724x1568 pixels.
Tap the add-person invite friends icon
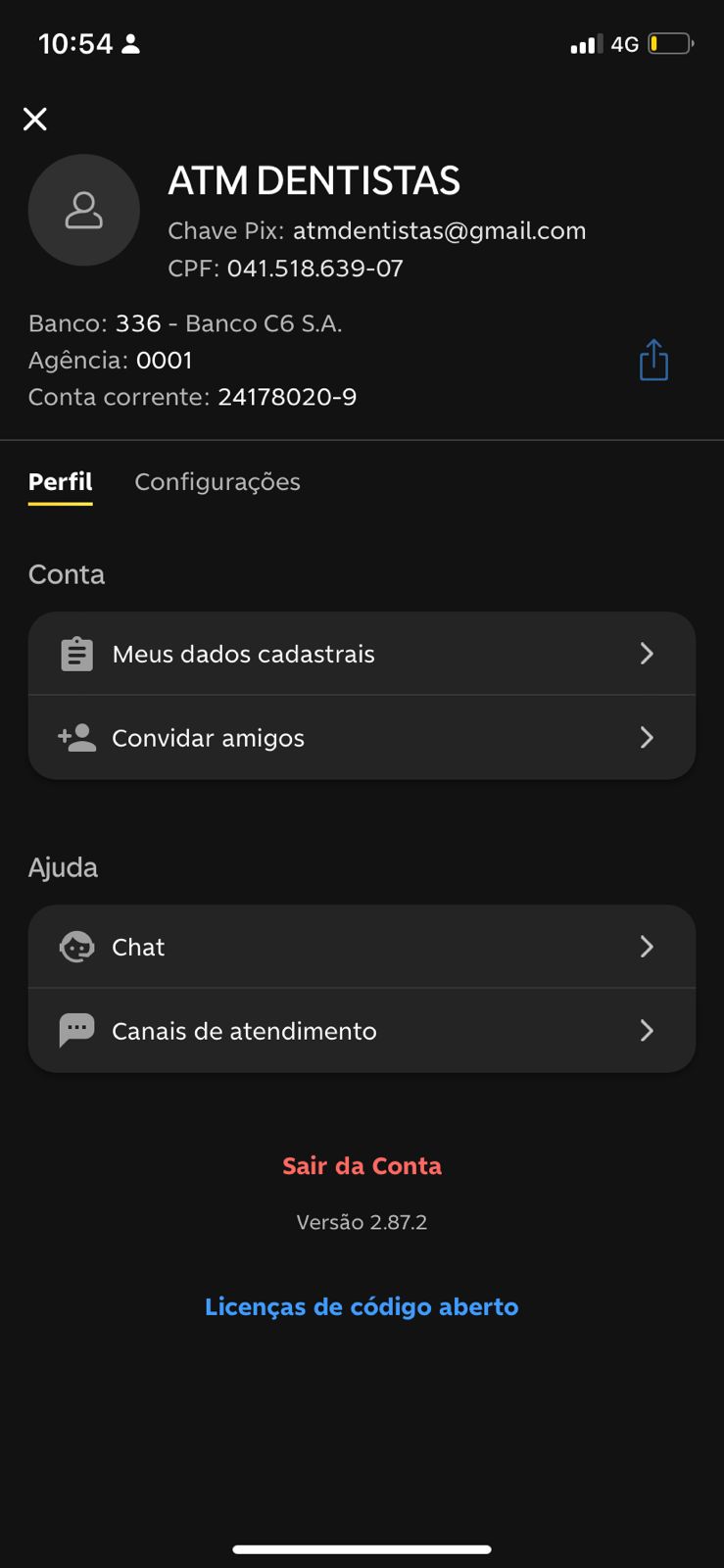[x=76, y=737]
